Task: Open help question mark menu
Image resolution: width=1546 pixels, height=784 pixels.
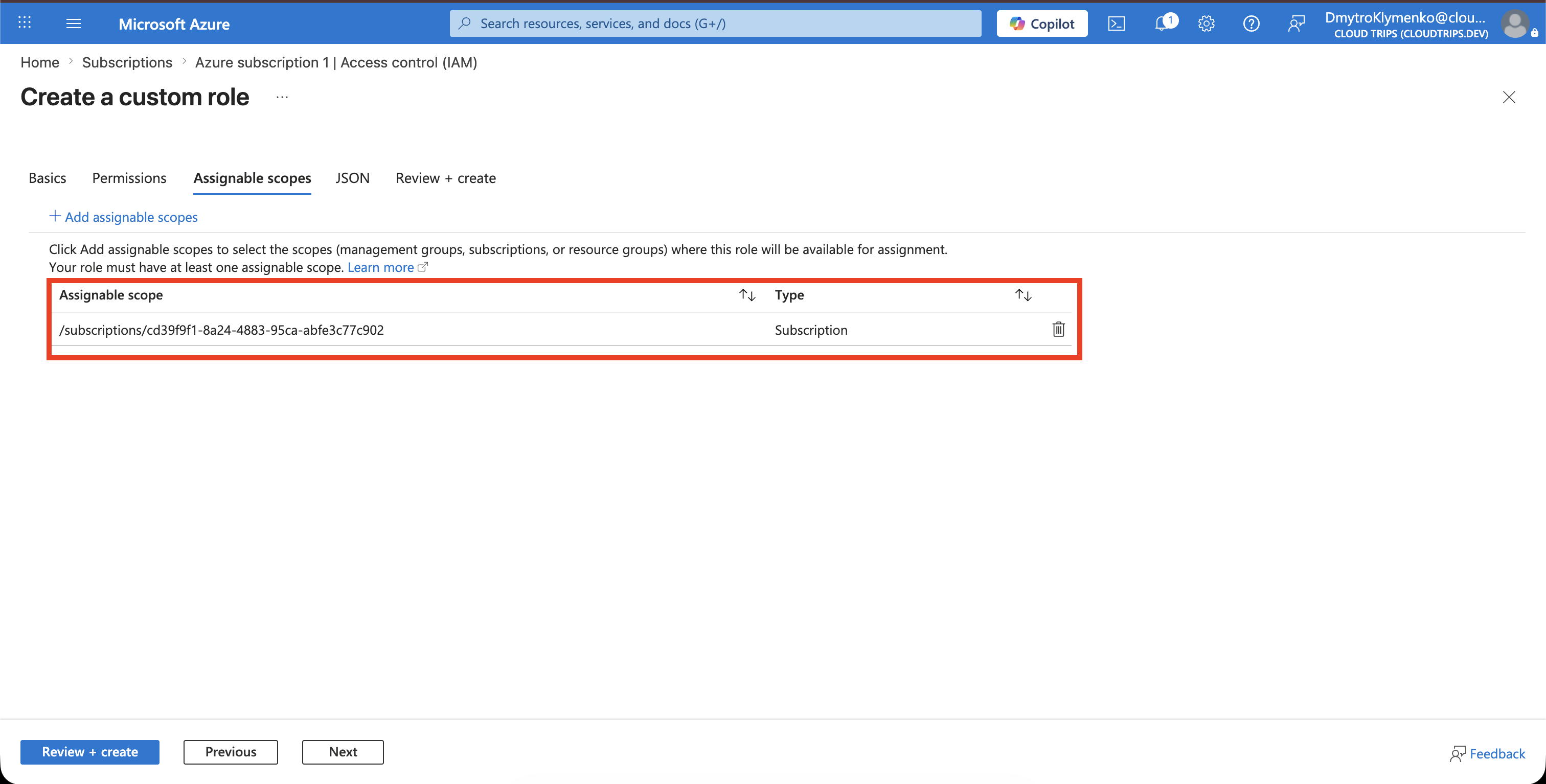Action: point(1252,24)
